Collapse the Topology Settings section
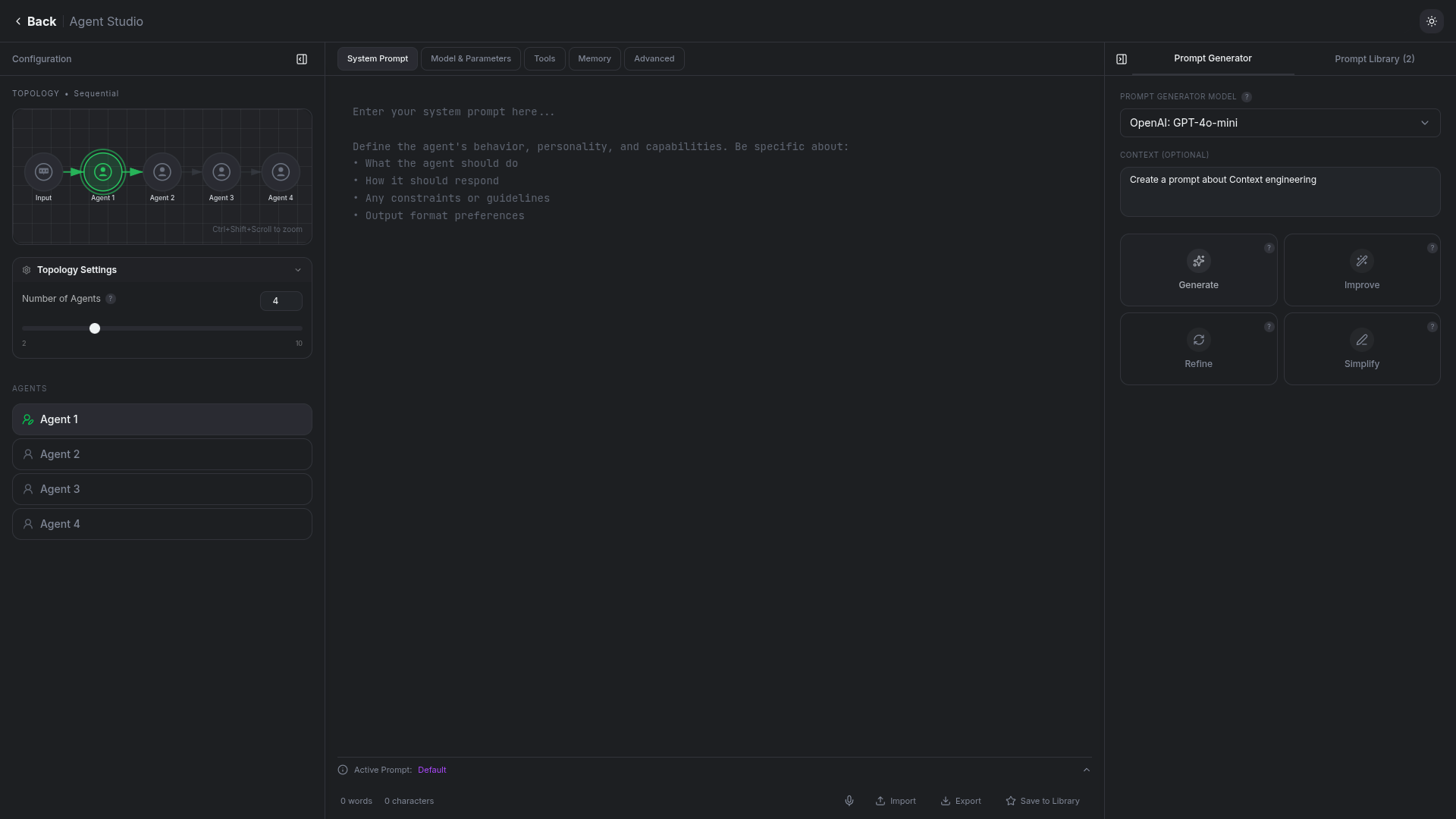The height and width of the screenshot is (819, 1456). coord(297,270)
